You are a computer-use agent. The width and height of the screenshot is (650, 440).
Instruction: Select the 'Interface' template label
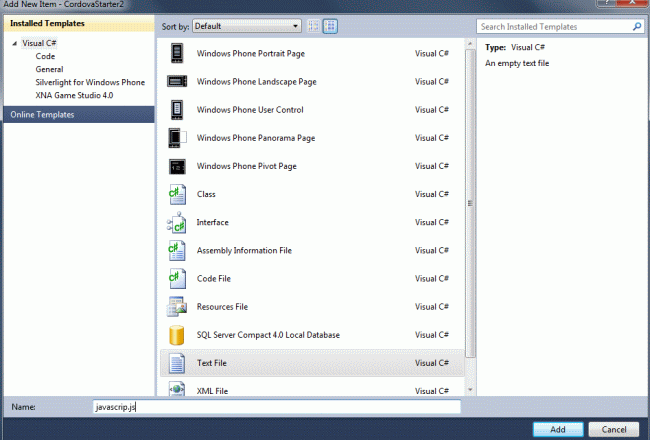coord(213,222)
